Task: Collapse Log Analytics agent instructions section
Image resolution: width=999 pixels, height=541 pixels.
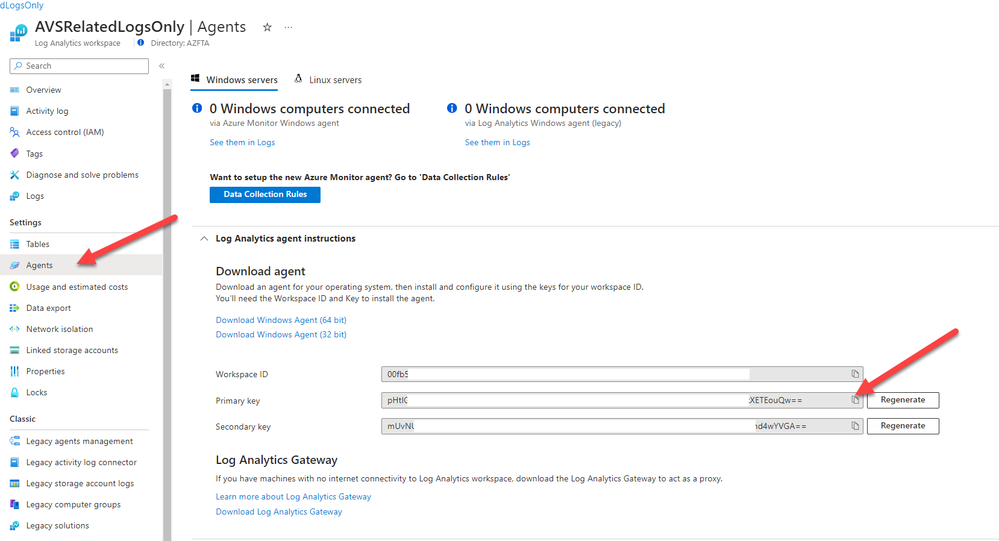Action: (x=204, y=238)
